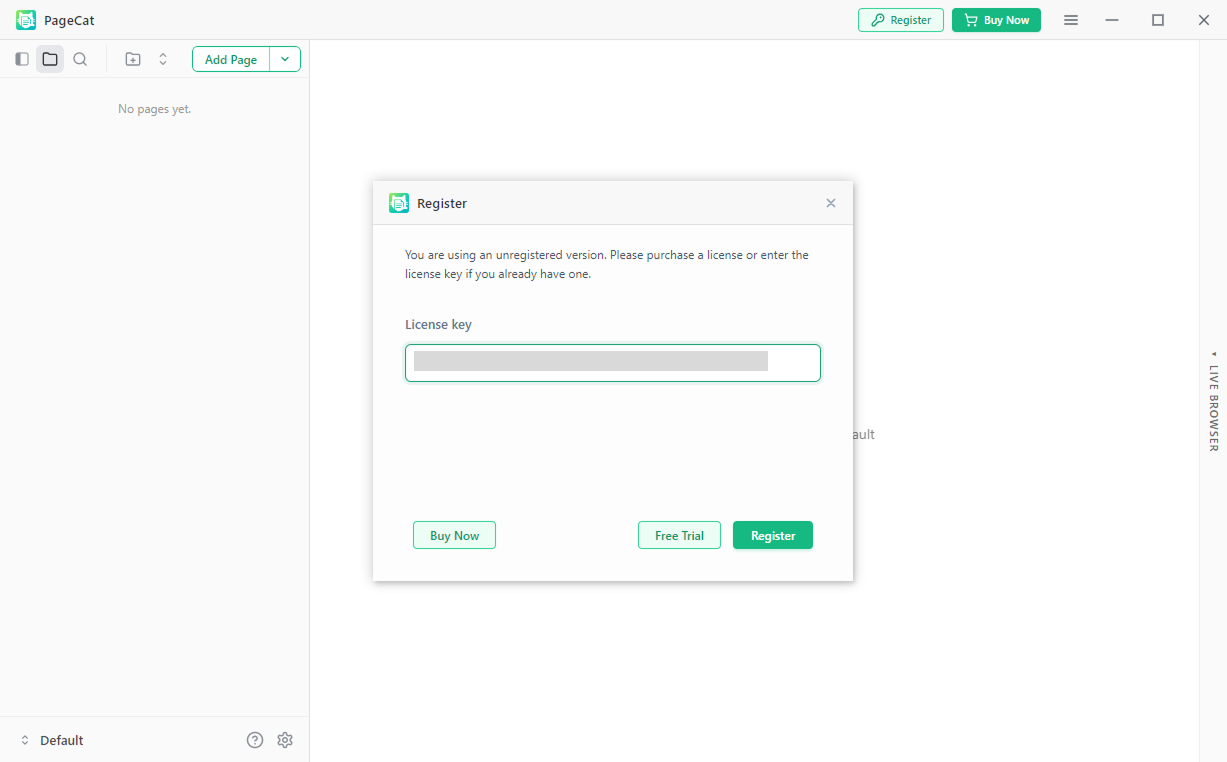
Task: Close the Register dialog
Action: 831,203
